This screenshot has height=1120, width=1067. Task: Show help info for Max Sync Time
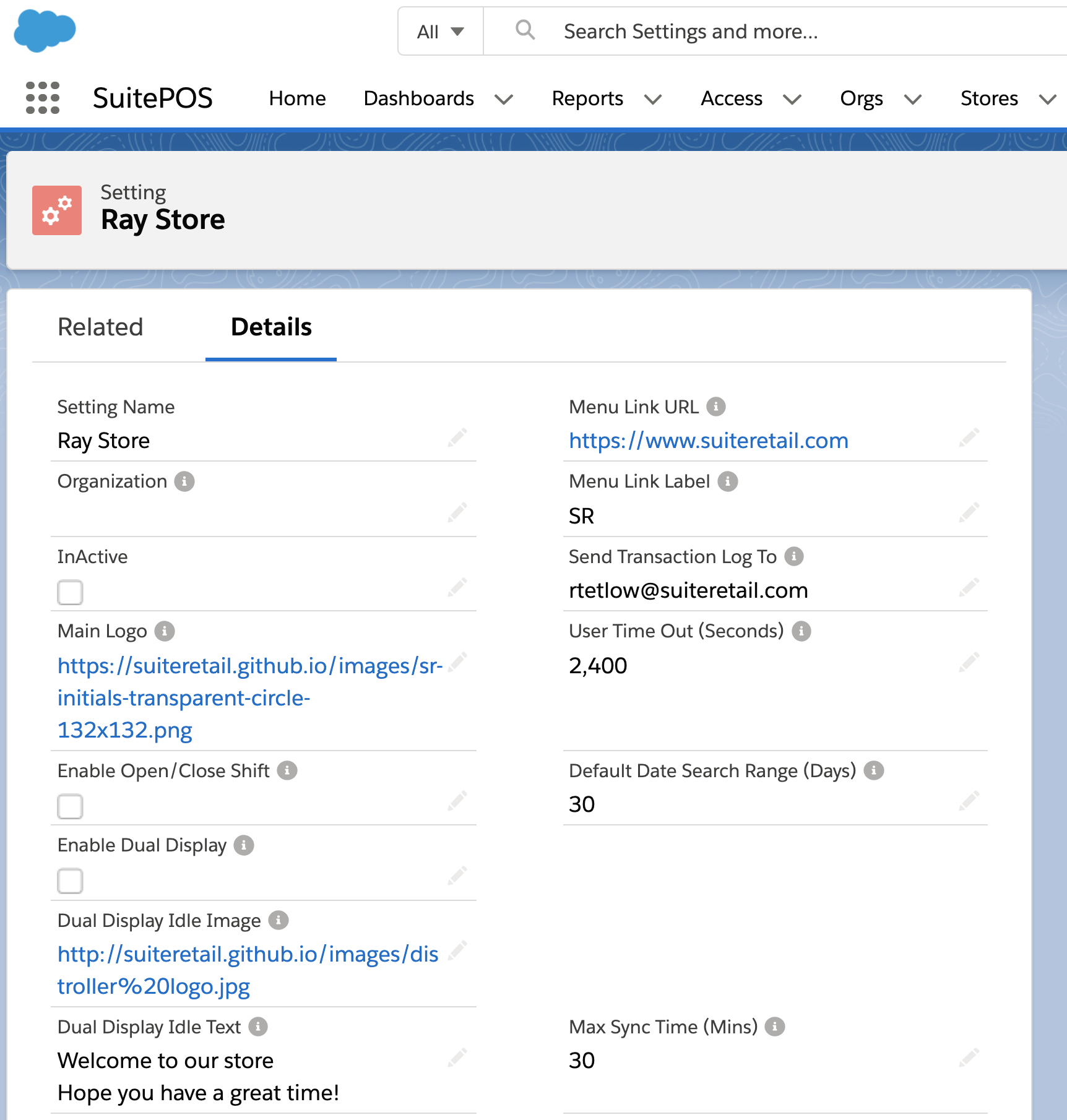(775, 1027)
